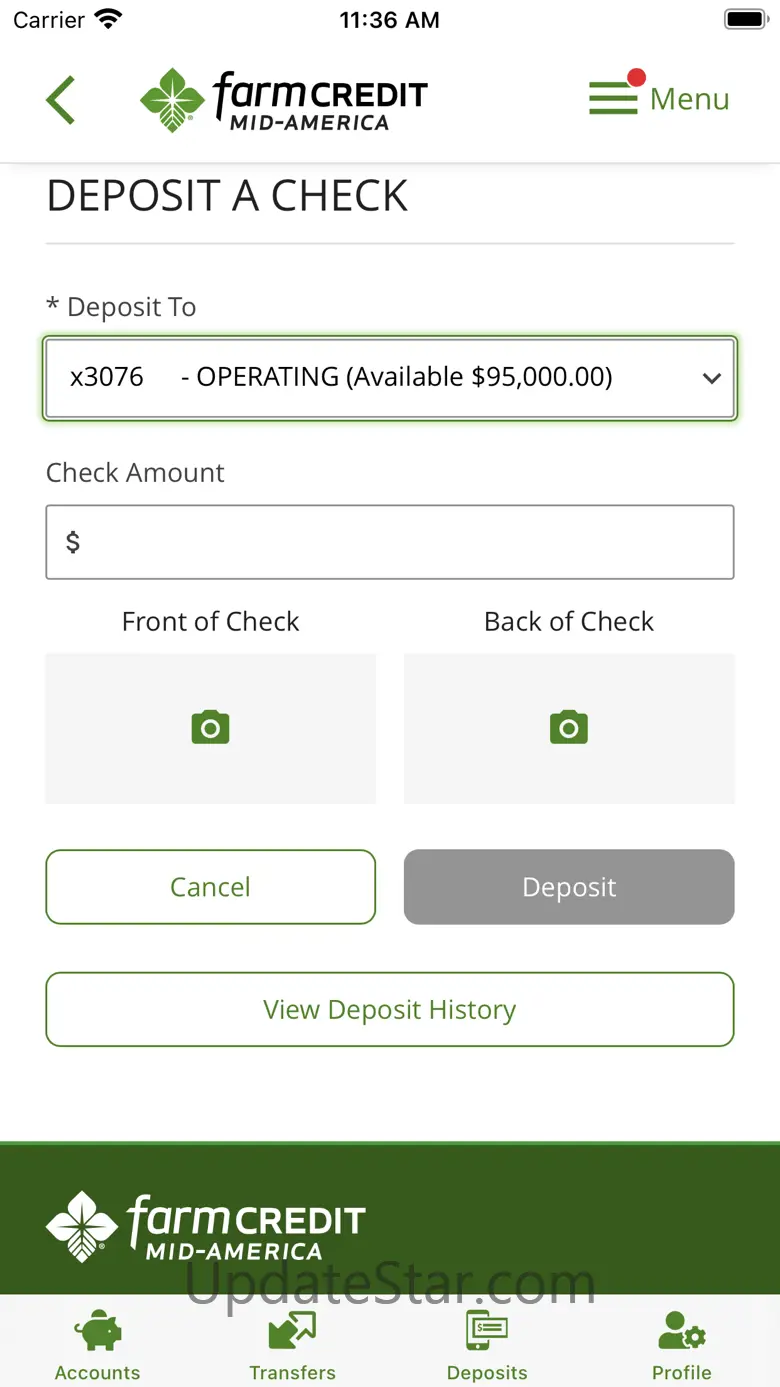Tap the Farm Credit Mid-America header logo
The height and width of the screenshot is (1387, 780).
click(284, 100)
